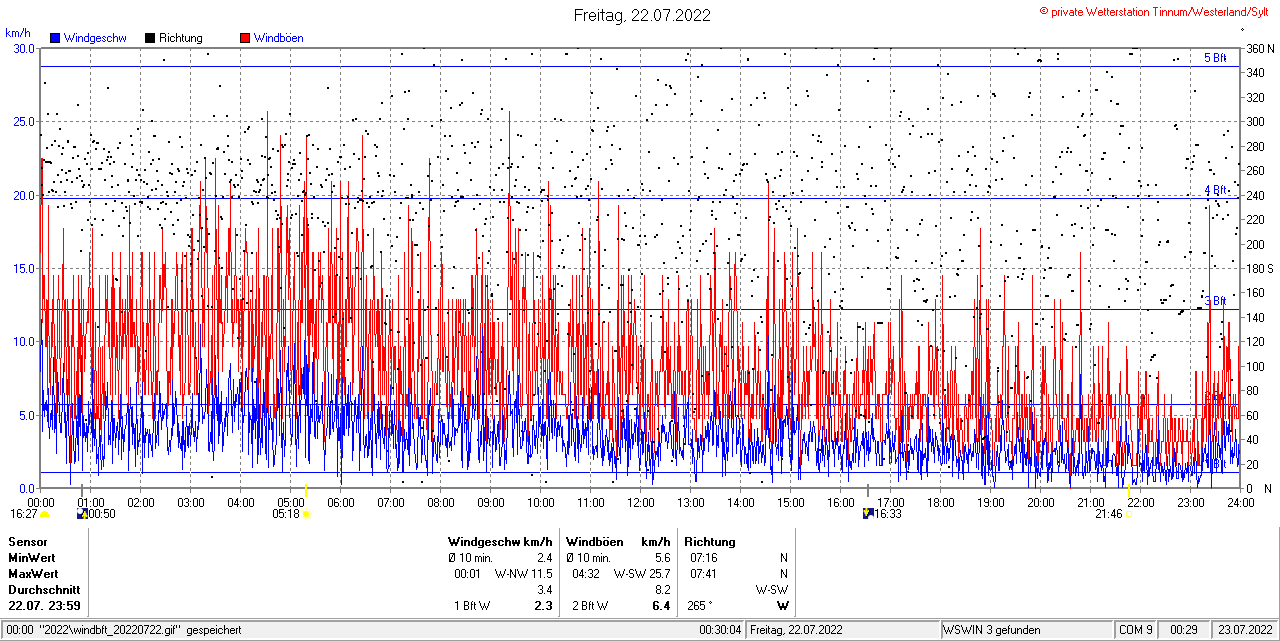Click the 180 S label on right axis
This screenshot has width=1280, height=641.
pos(1258,268)
